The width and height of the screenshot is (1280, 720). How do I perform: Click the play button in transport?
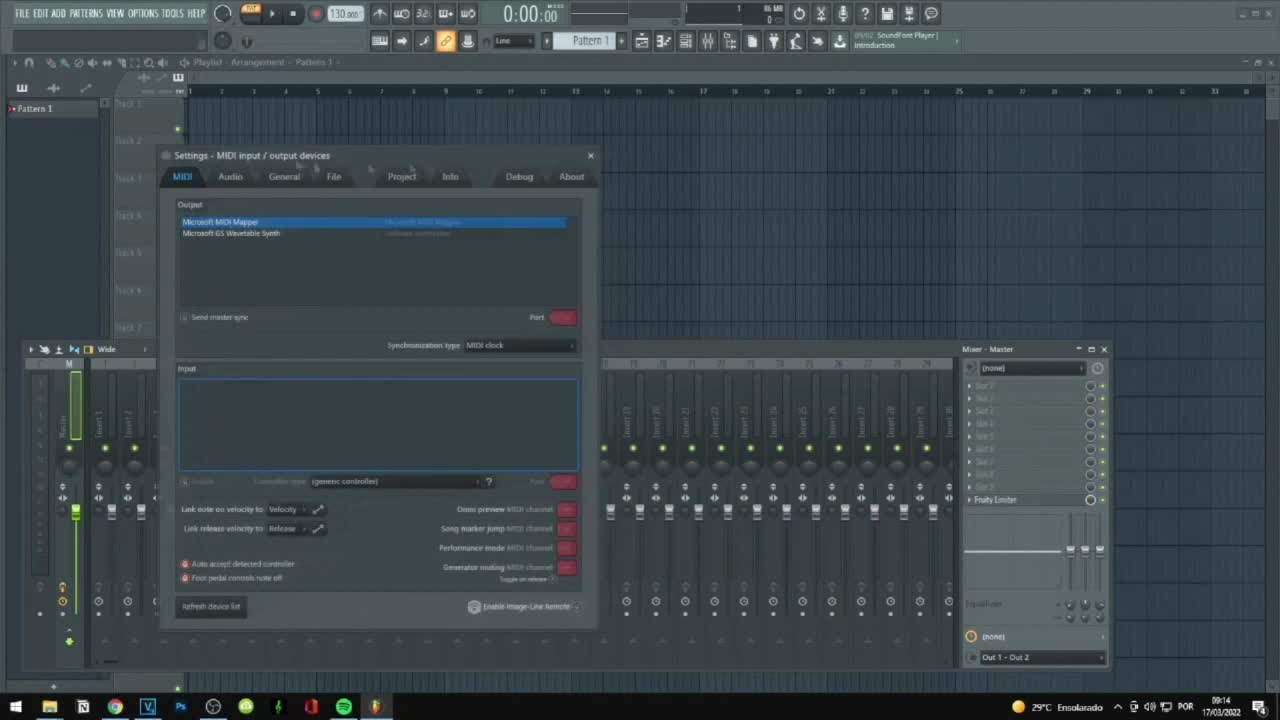click(x=271, y=14)
